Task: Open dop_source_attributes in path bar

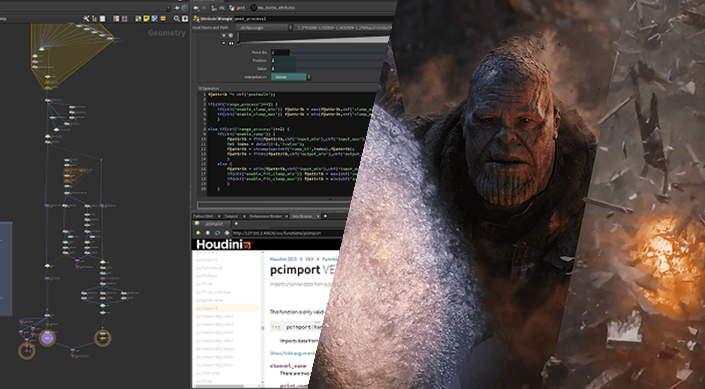Action: (x=273, y=8)
